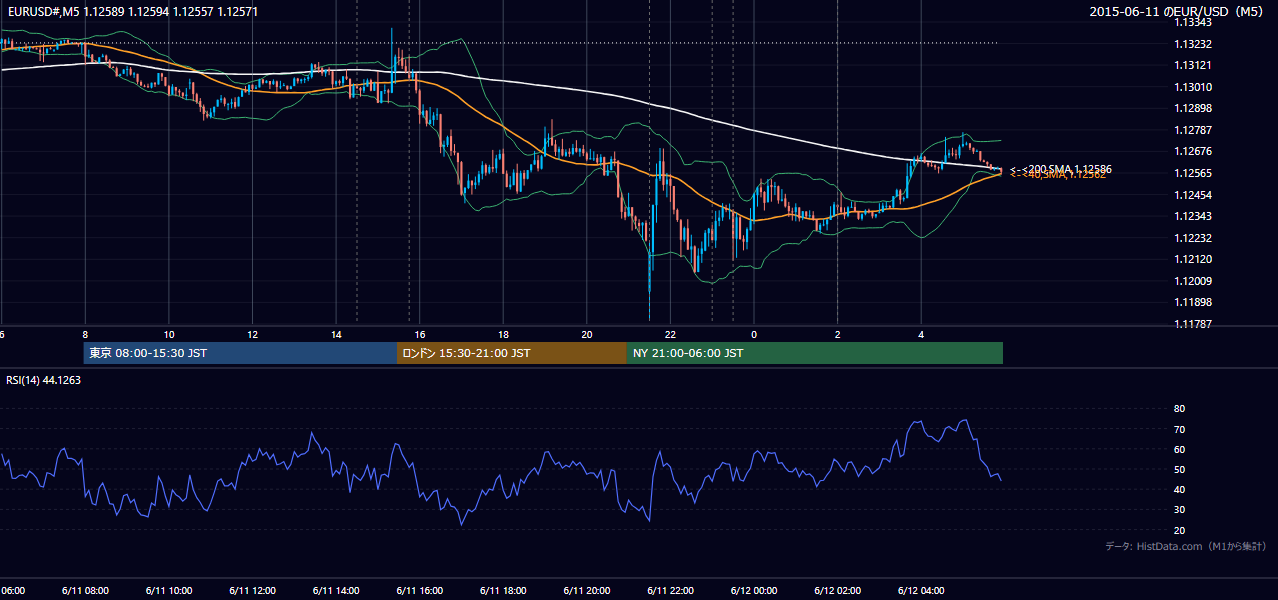Click RSI scale level 30
This screenshot has width=1278, height=600.
pos(1179,510)
